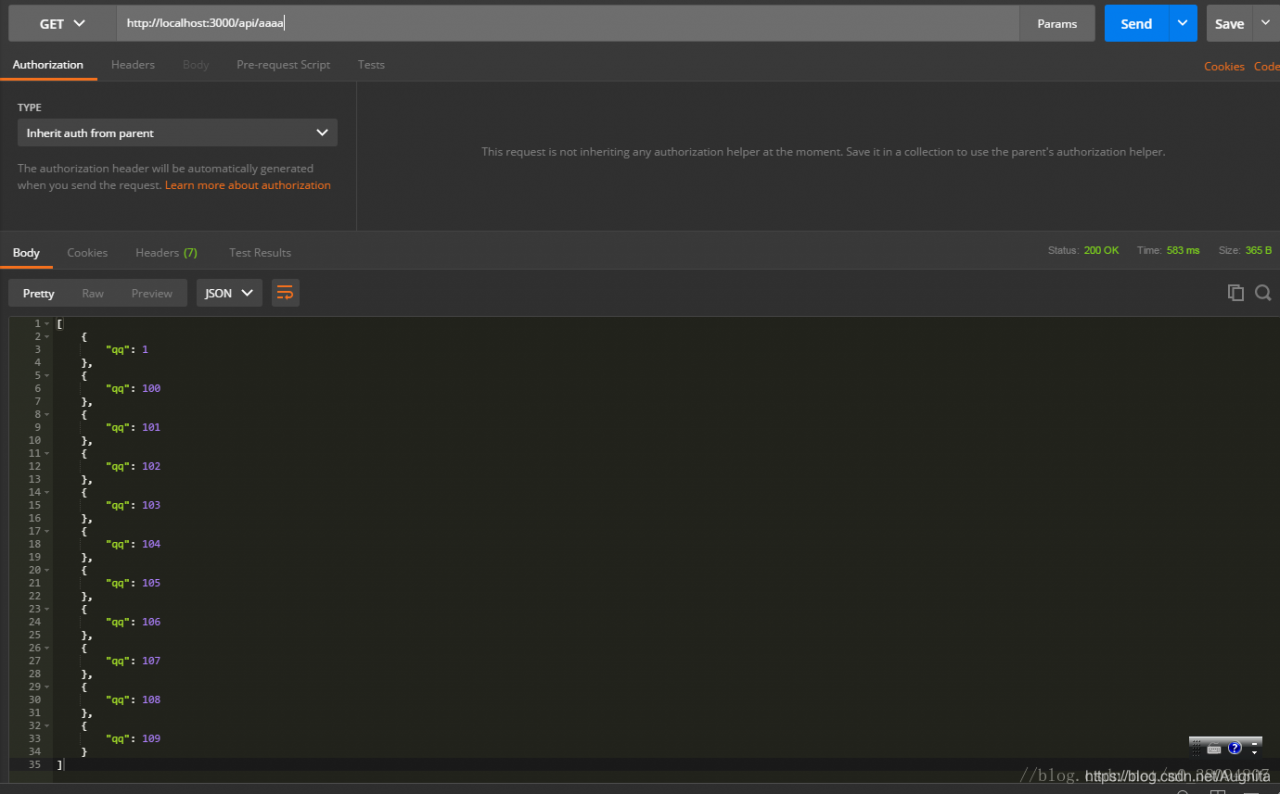Open the Params editor button
The width and height of the screenshot is (1280, 794).
tap(1057, 23)
